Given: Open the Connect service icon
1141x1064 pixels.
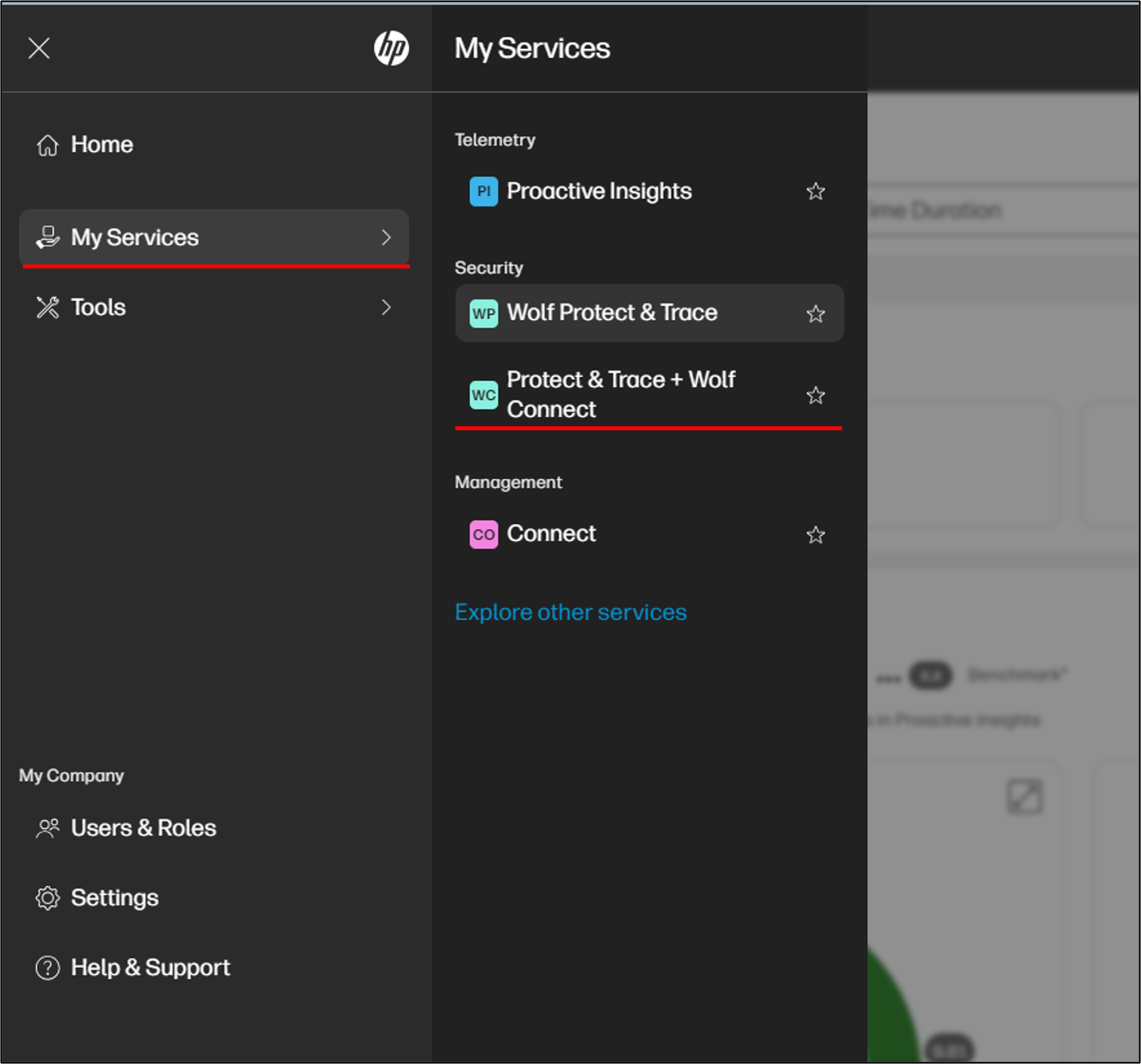Looking at the screenshot, I should 484,535.
